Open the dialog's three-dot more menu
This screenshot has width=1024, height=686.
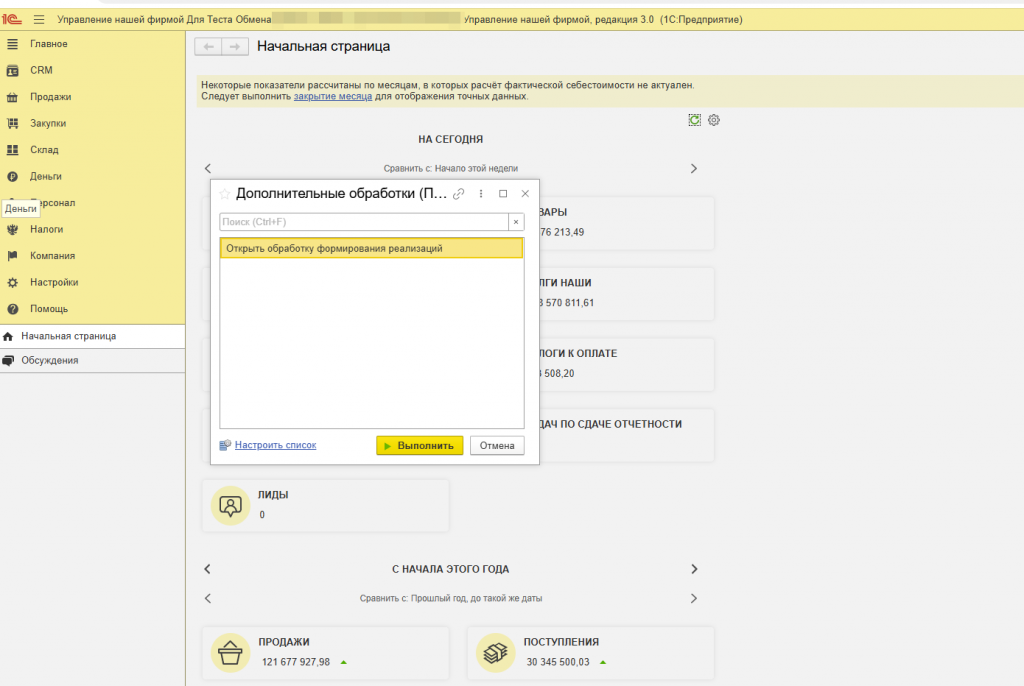pos(481,194)
